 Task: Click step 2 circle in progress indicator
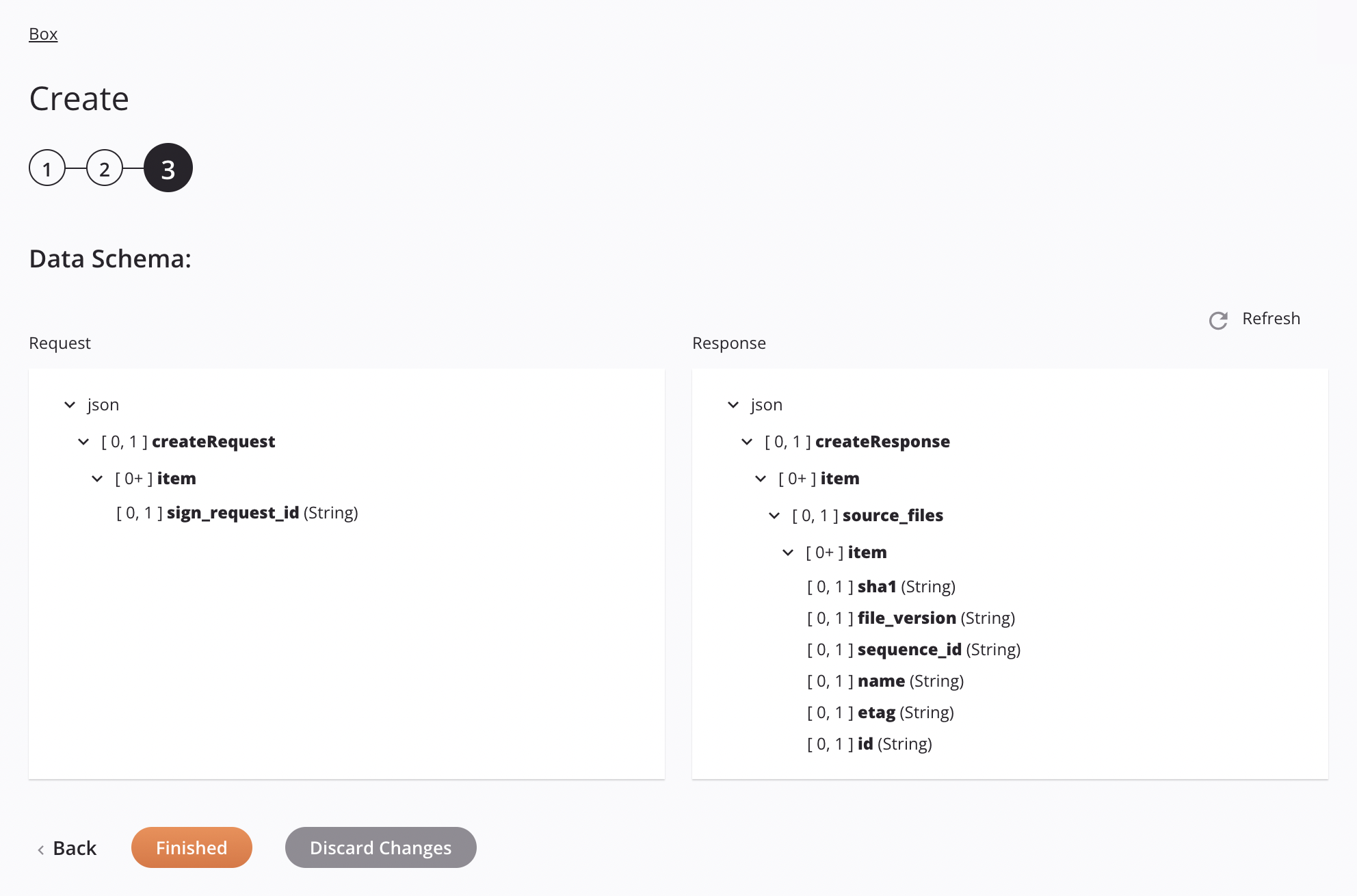point(105,167)
